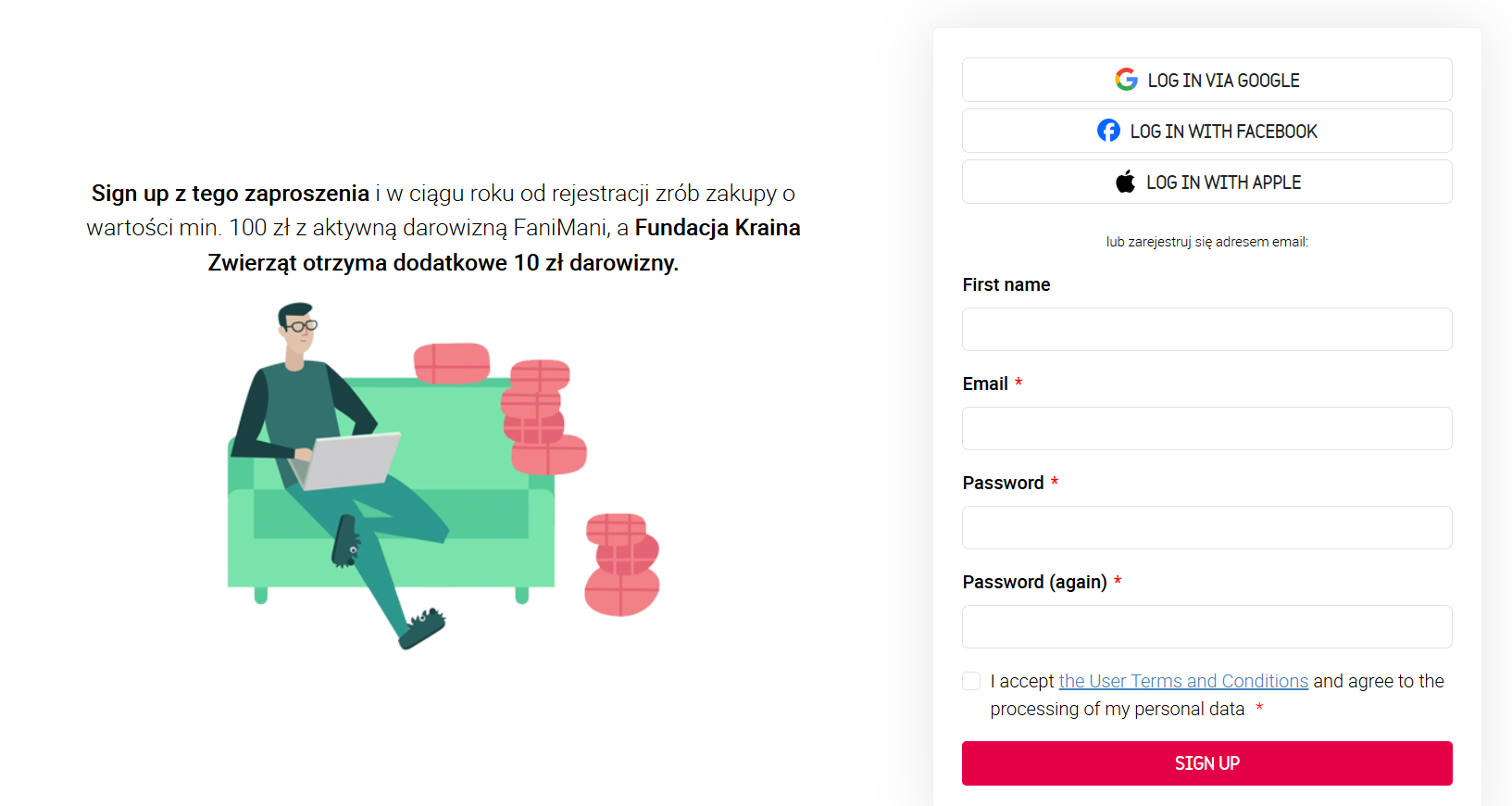This screenshot has height=806, width=1512.
Task: Click the Apple logo icon
Action: click(x=1125, y=183)
